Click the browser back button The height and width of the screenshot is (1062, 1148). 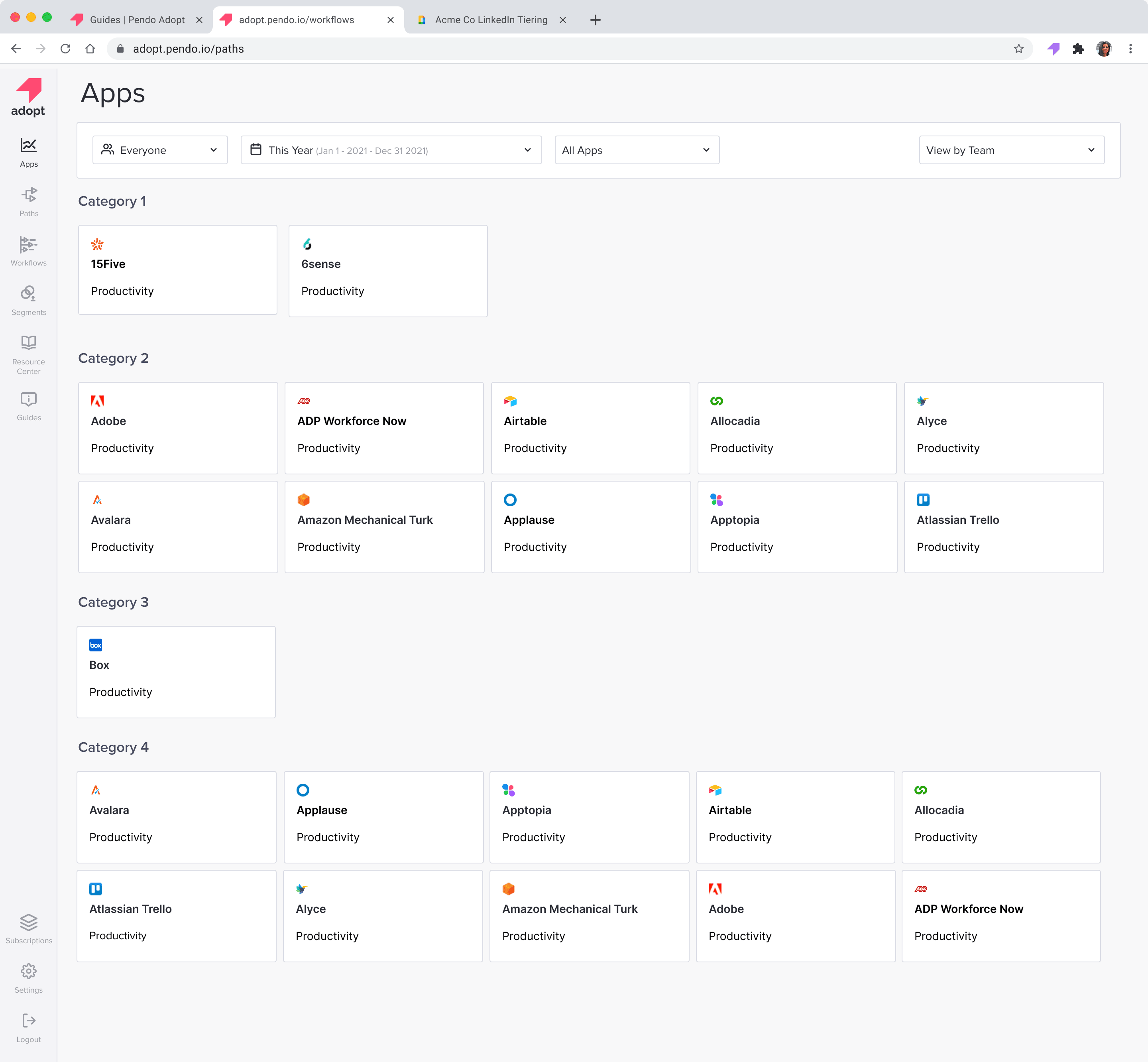tap(16, 49)
